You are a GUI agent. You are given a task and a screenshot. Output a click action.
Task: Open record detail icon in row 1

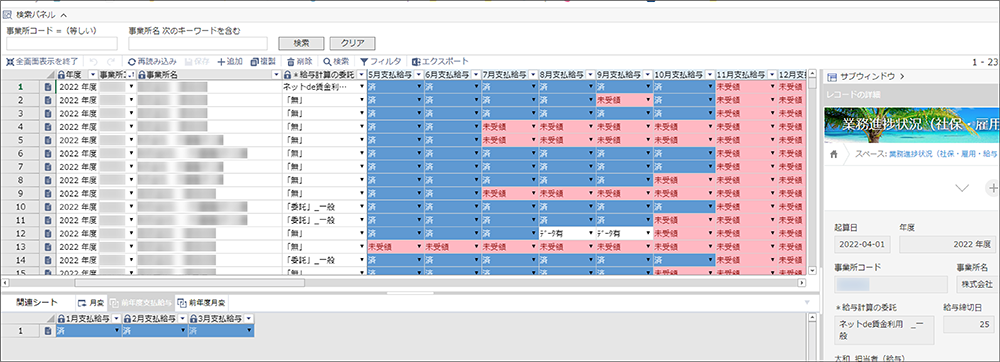[x=48, y=86]
